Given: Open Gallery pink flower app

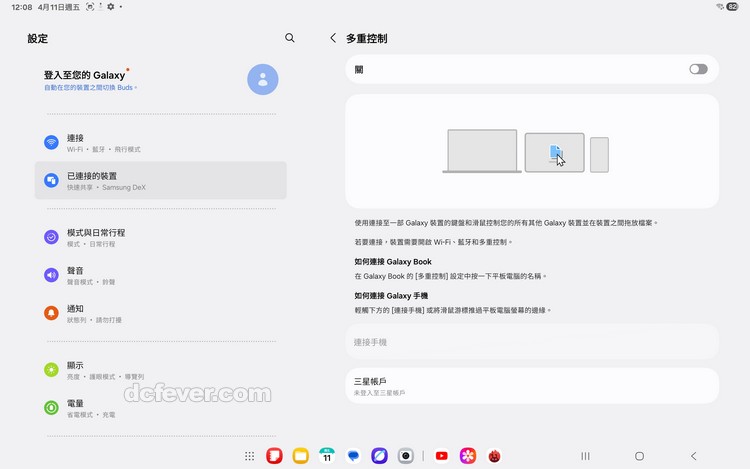Looking at the screenshot, I should (468, 456).
